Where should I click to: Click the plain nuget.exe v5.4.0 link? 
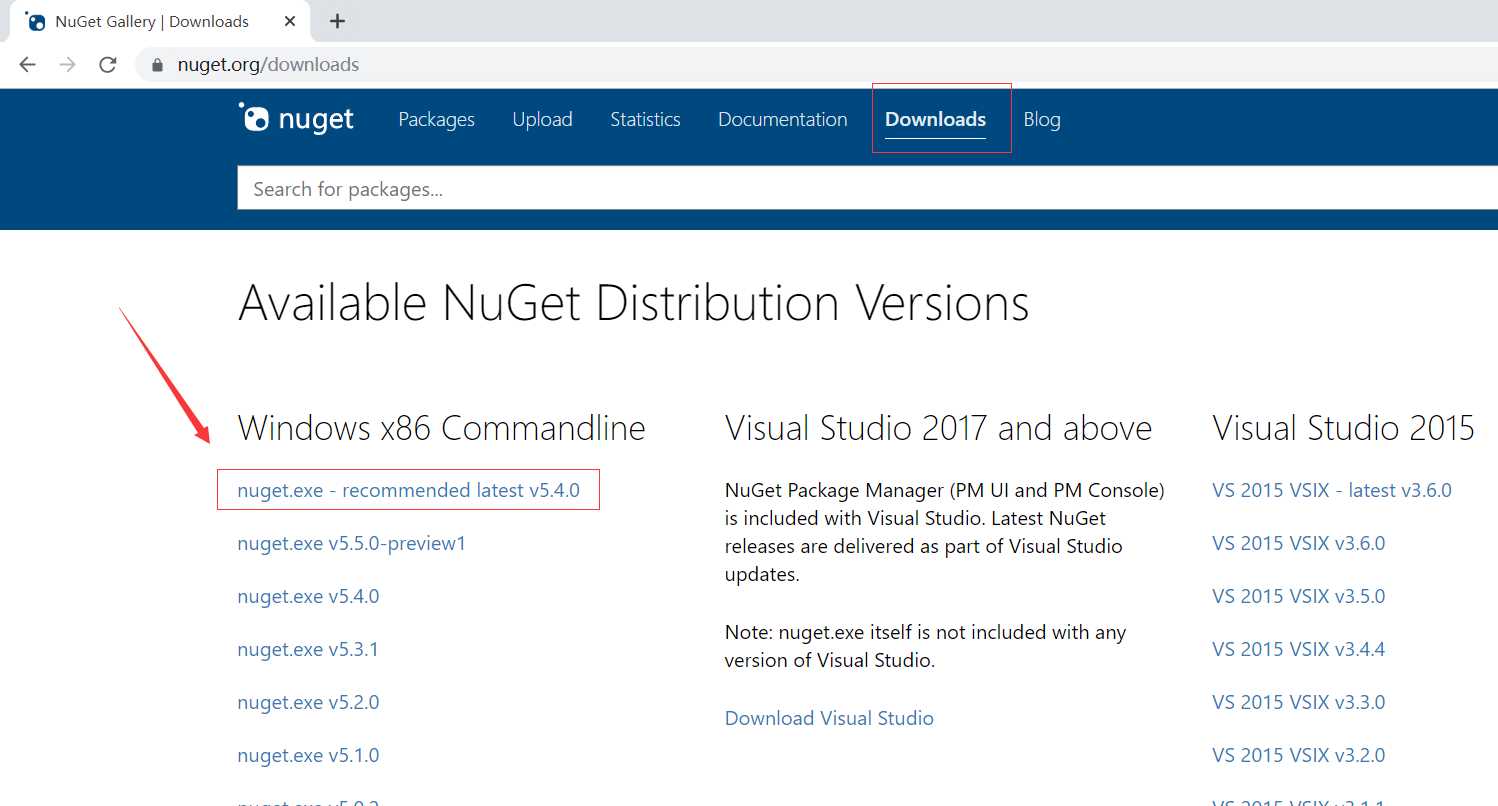[308, 596]
